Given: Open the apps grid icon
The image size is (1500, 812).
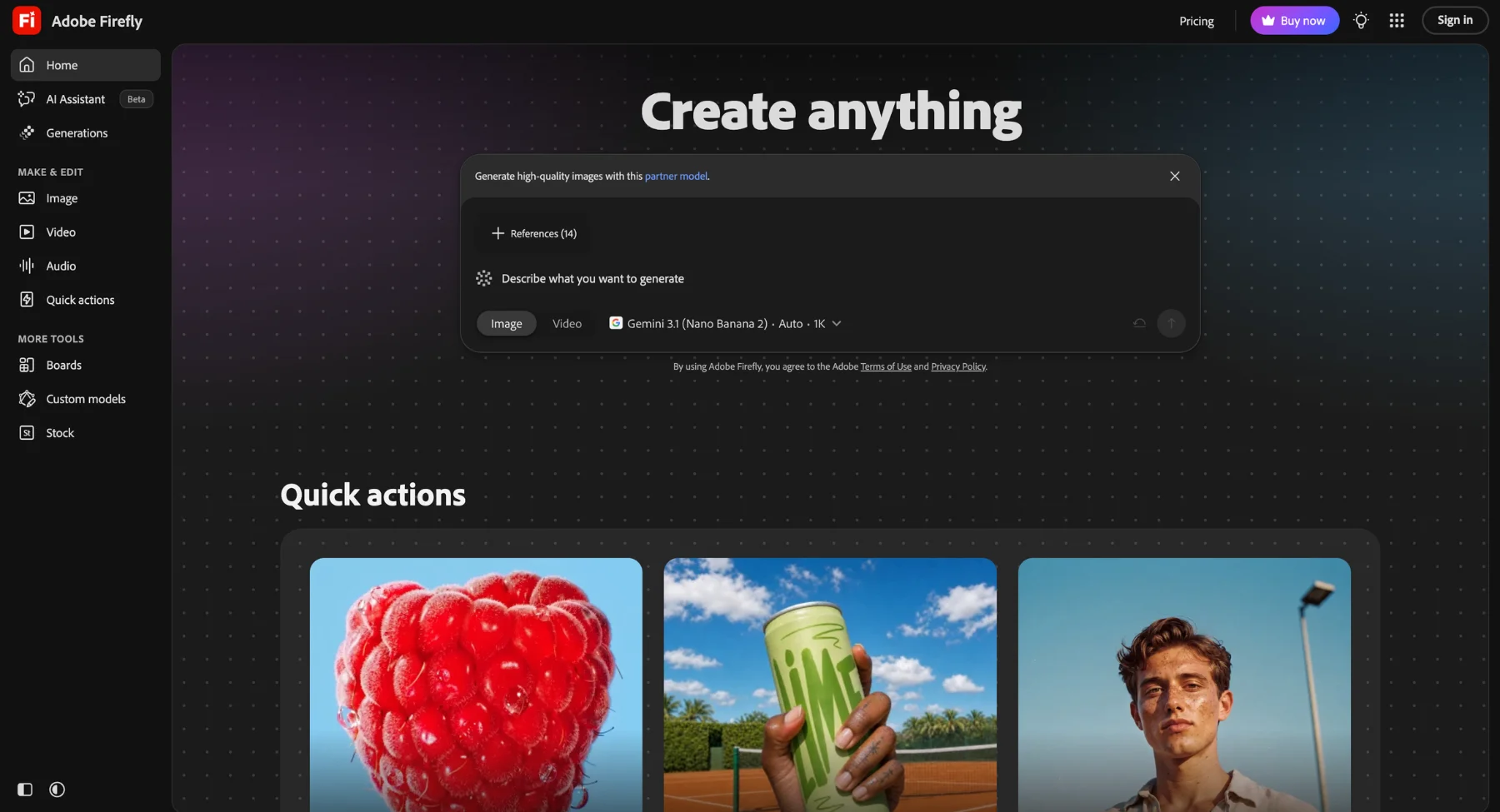Looking at the screenshot, I should click(x=1397, y=21).
